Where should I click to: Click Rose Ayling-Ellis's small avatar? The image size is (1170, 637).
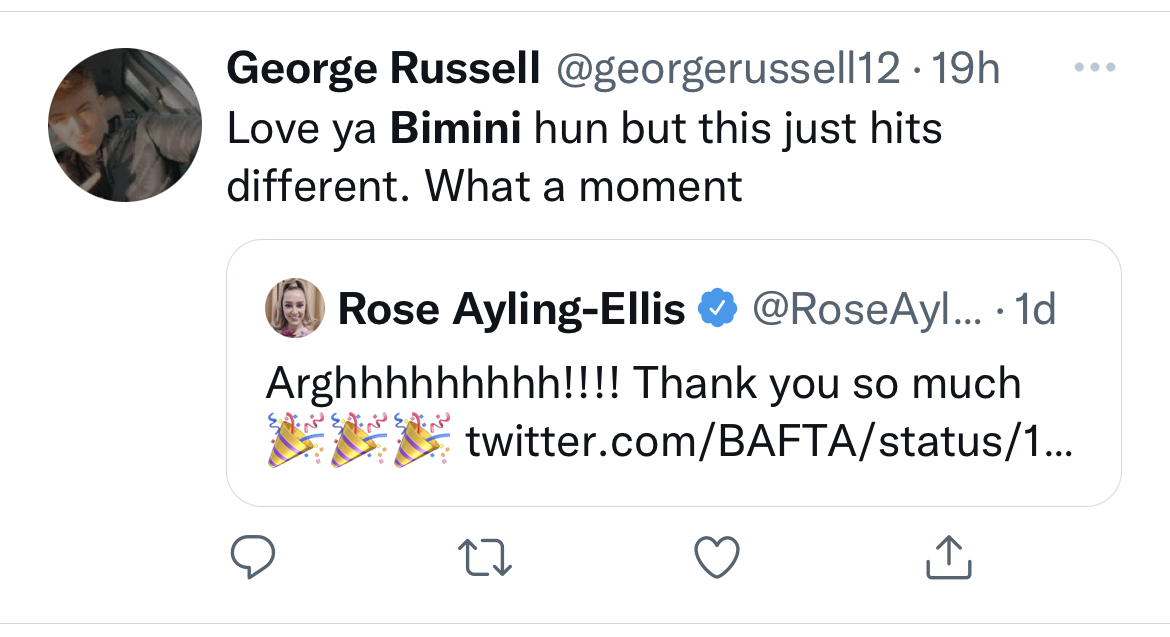[x=295, y=308]
